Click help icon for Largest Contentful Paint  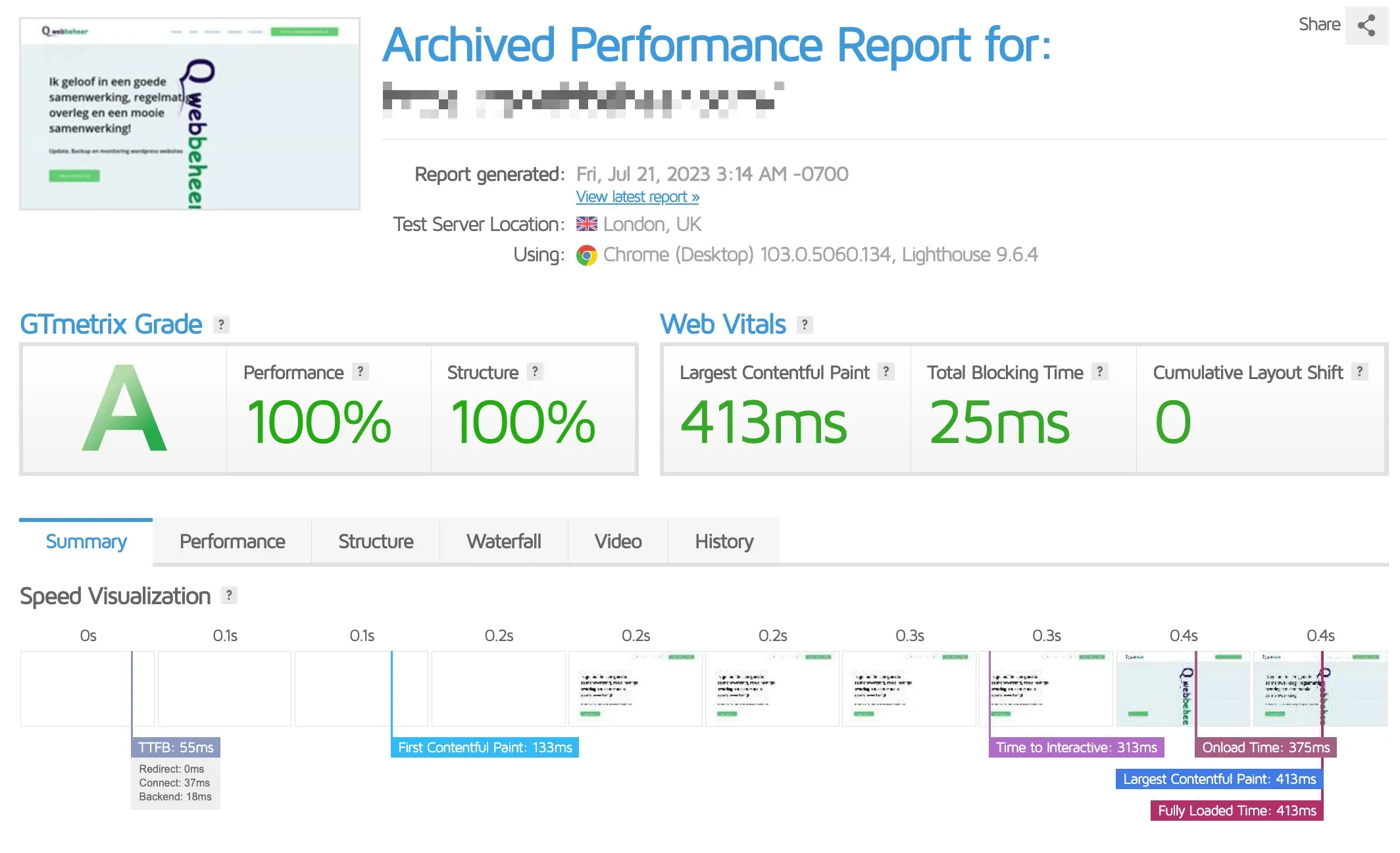[886, 372]
